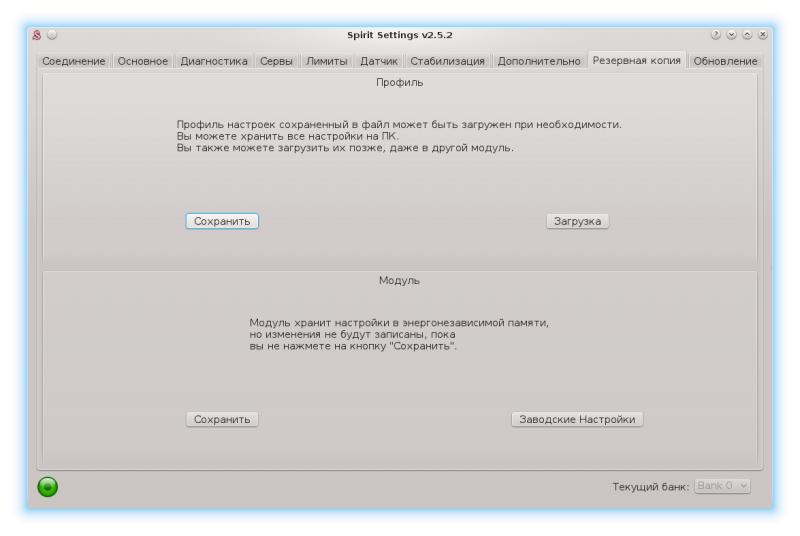
Task: Select the Сервы tab
Action: 276,61
